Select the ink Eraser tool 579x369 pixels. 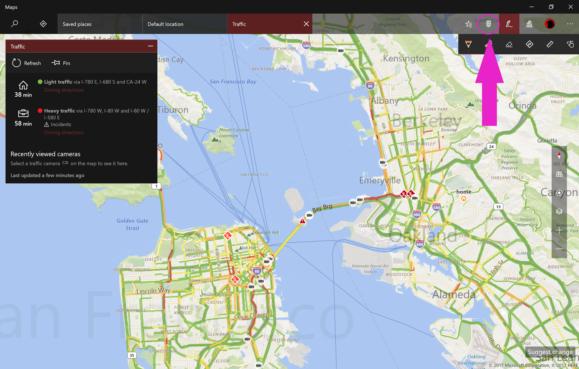coord(509,45)
